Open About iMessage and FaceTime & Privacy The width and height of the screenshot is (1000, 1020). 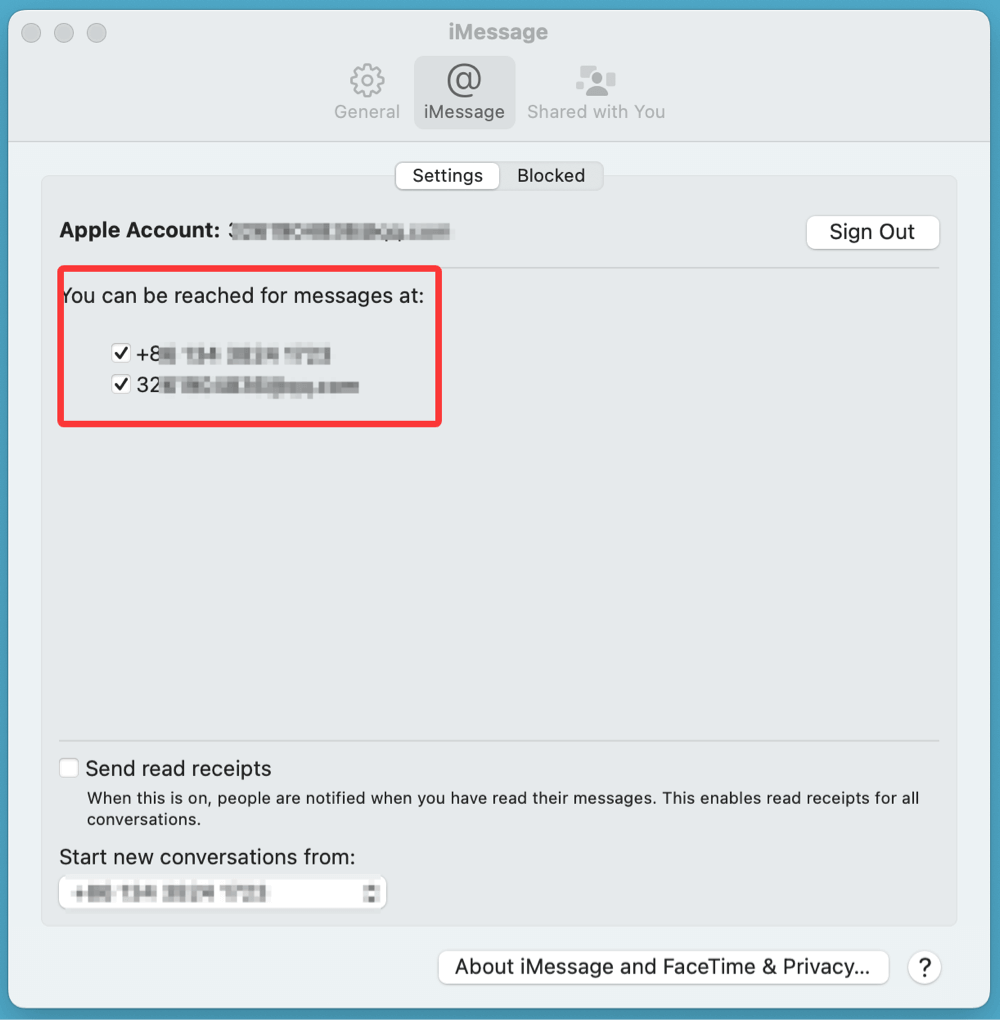click(663, 967)
